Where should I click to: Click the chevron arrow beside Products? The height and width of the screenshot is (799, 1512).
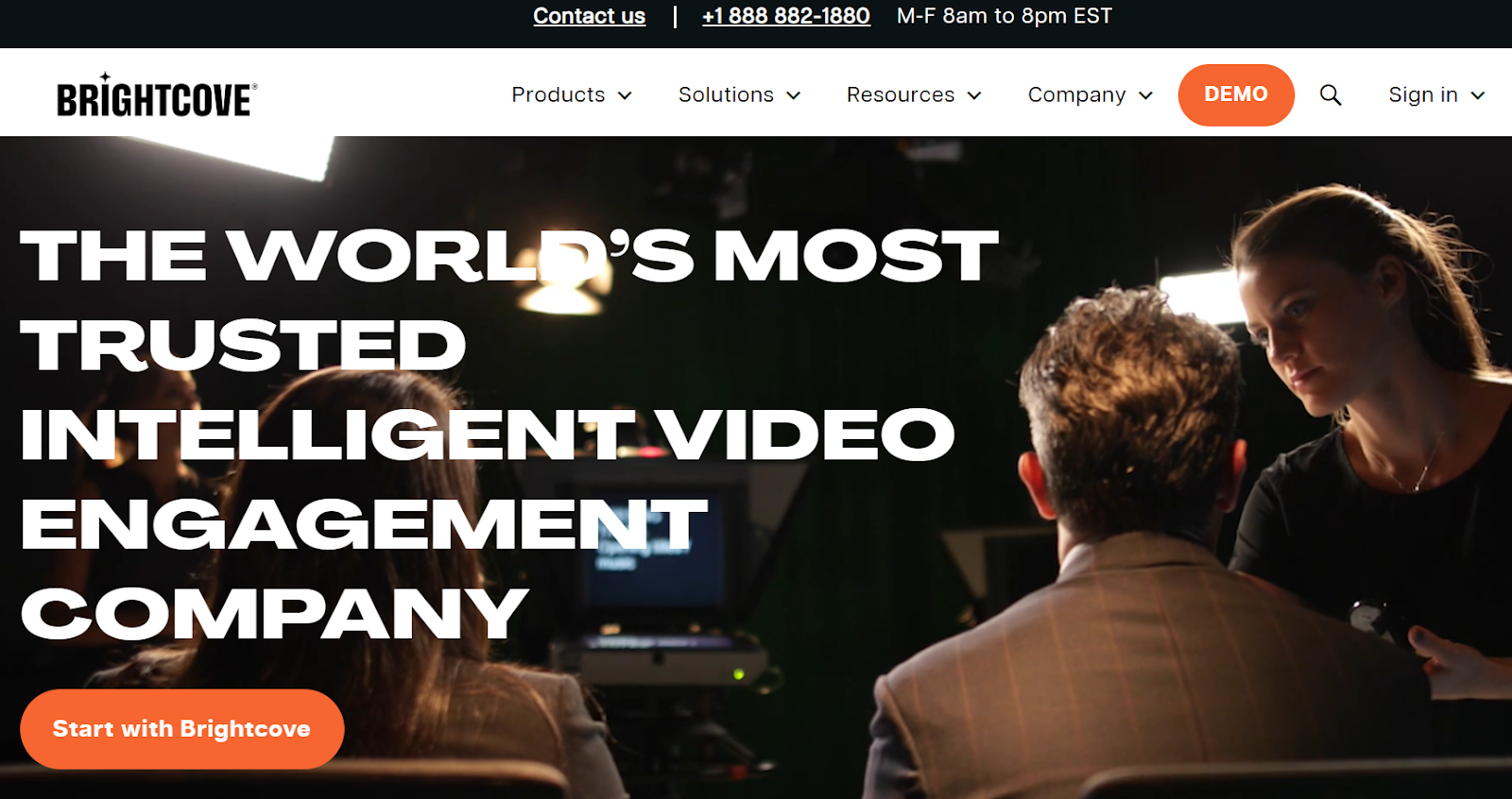pyautogui.click(x=625, y=95)
